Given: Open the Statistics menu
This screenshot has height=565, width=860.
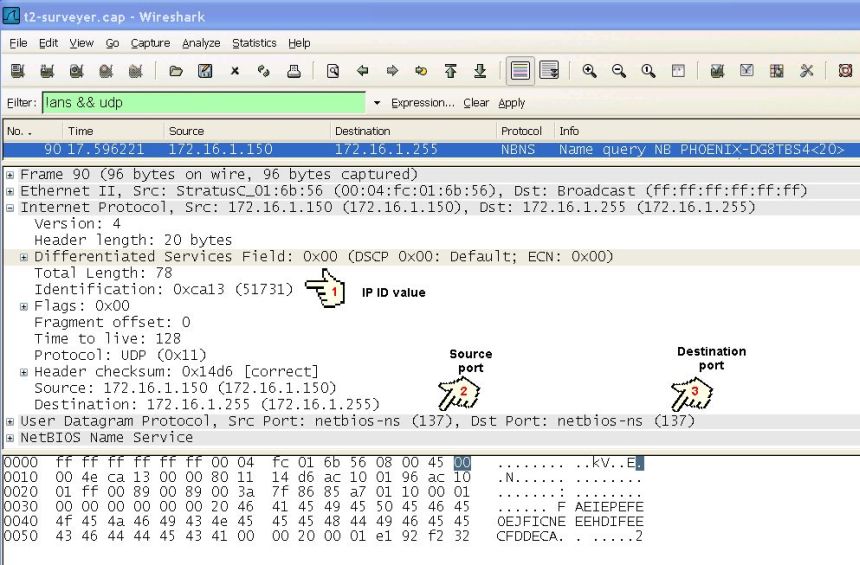Looking at the screenshot, I should coord(254,43).
